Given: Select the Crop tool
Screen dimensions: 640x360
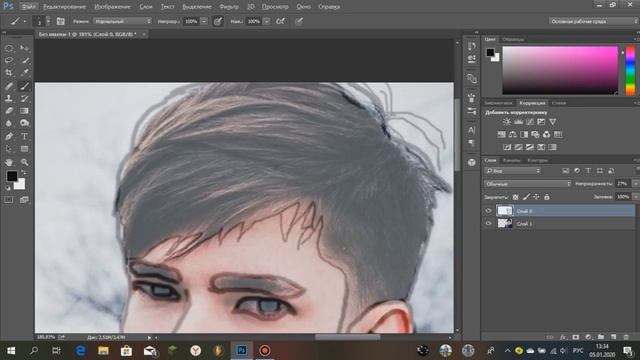Looking at the screenshot, I should (9, 73).
